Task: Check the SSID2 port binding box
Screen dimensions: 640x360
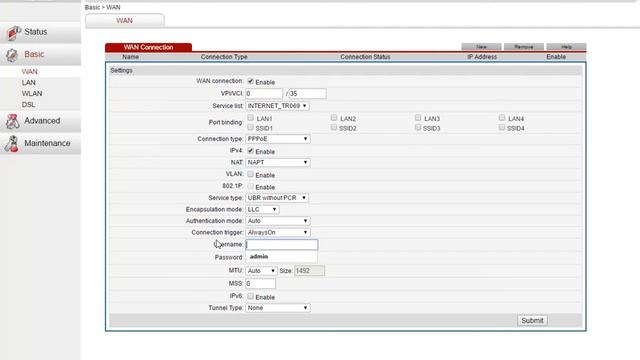Action: (334, 127)
